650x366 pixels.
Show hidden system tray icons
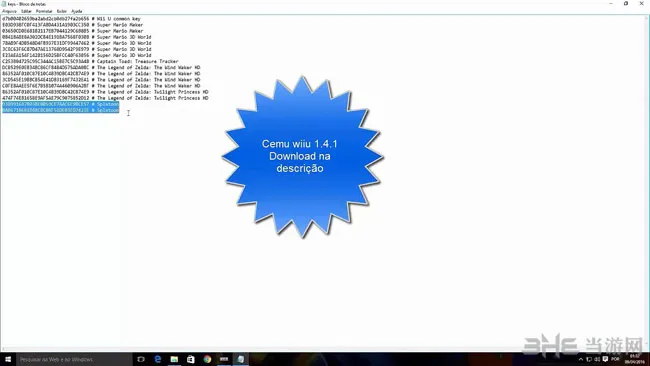[581, 359]
